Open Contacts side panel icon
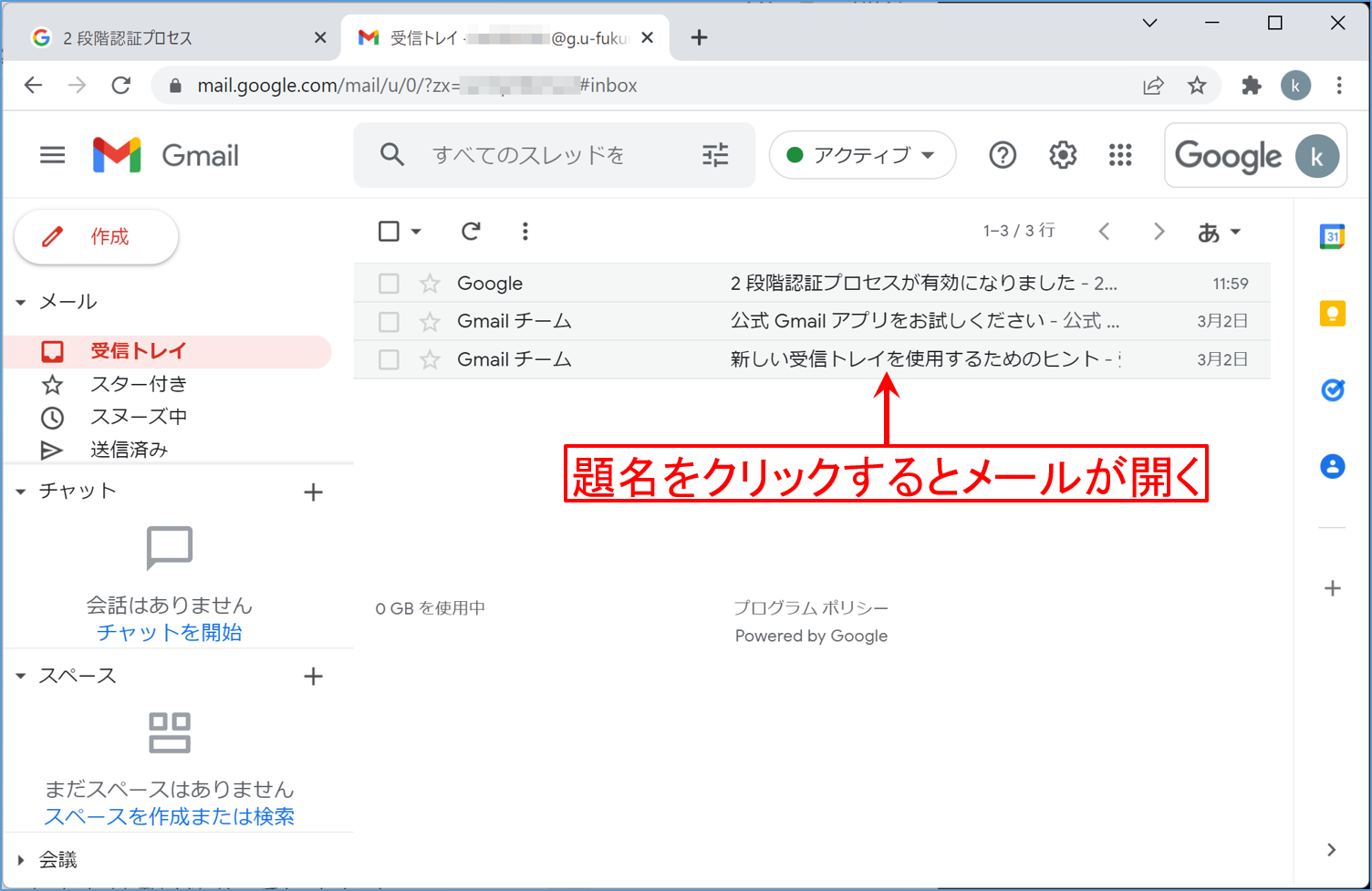The image size is (1372, 891). [x=1333, y=467]
